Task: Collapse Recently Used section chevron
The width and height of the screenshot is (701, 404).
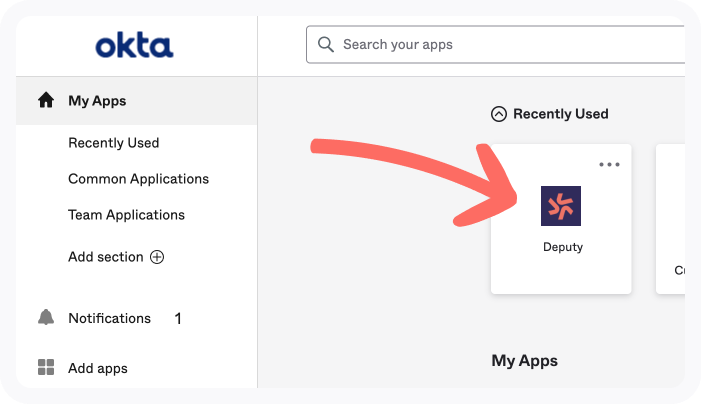Action: [499, 114]
